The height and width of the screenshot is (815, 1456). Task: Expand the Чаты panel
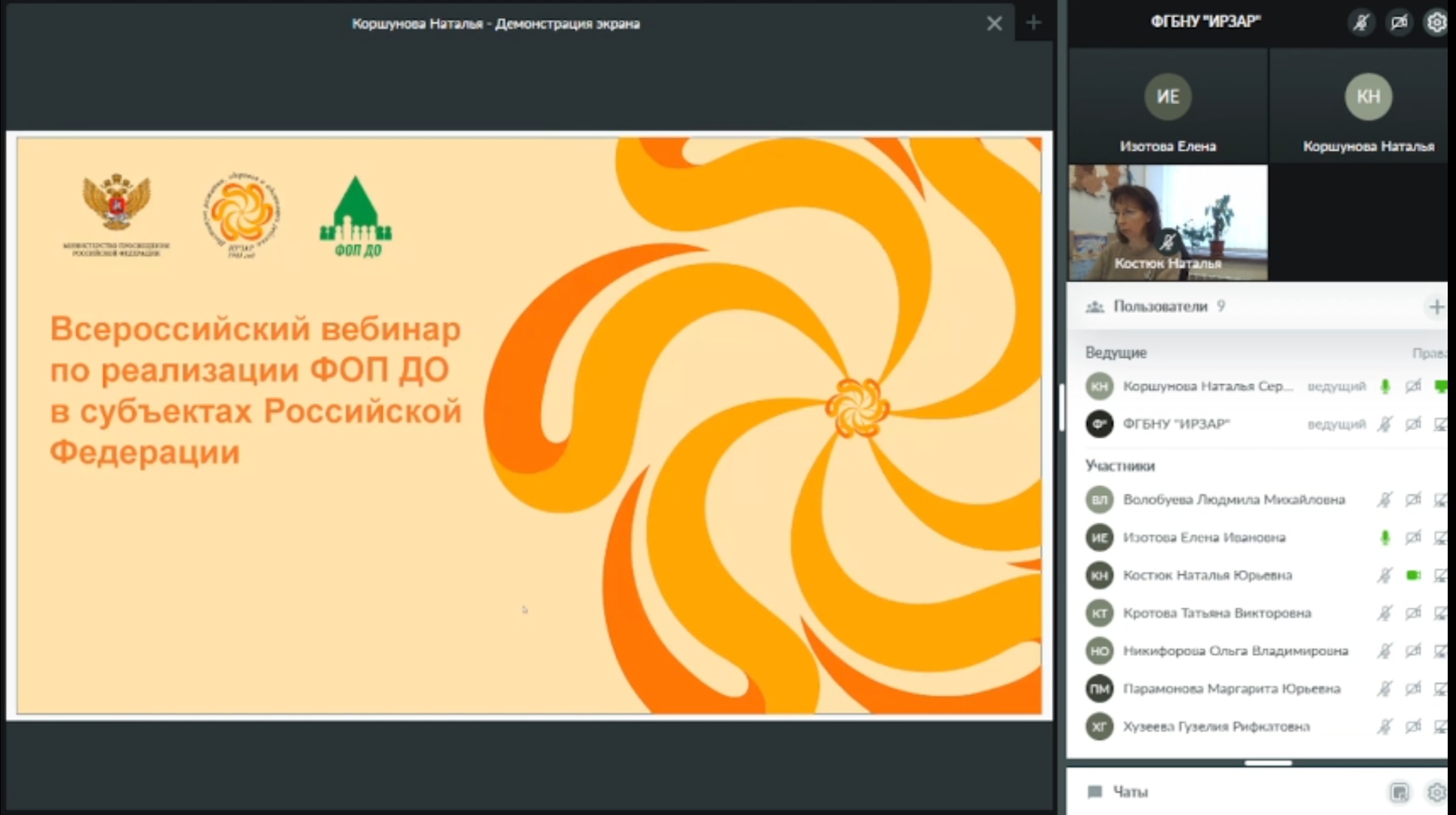[1130, 792]
